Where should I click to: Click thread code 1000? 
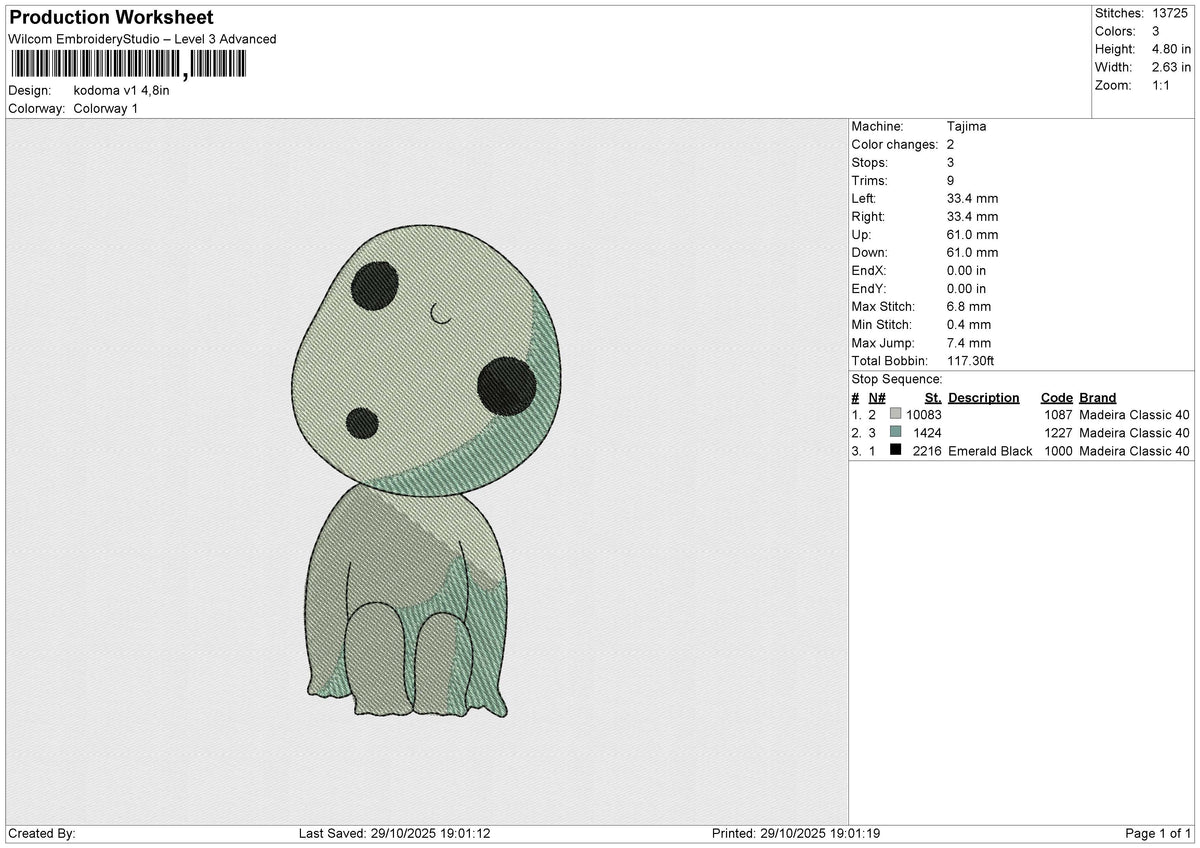click(x=1058, y=451)
